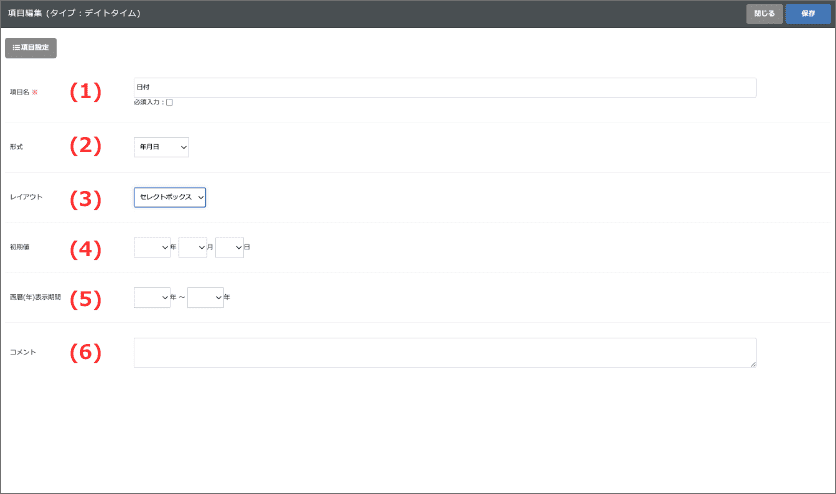The image size is (836, 494).
Task: Focus the 項目名 text field containing 日付
Action: click(445, 88)
